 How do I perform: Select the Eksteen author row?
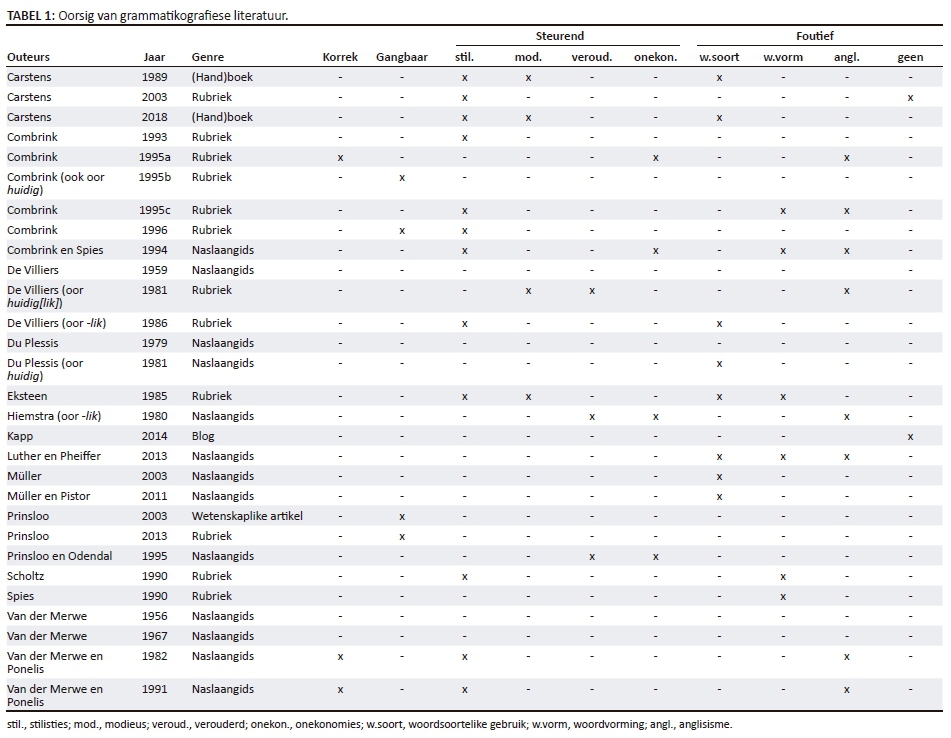tap(27, 396)
